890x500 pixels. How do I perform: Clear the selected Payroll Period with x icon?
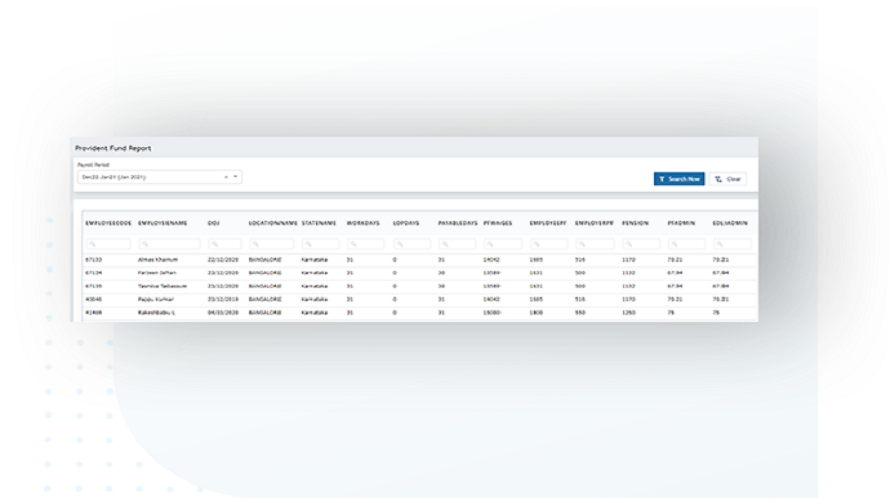(226, 177)
